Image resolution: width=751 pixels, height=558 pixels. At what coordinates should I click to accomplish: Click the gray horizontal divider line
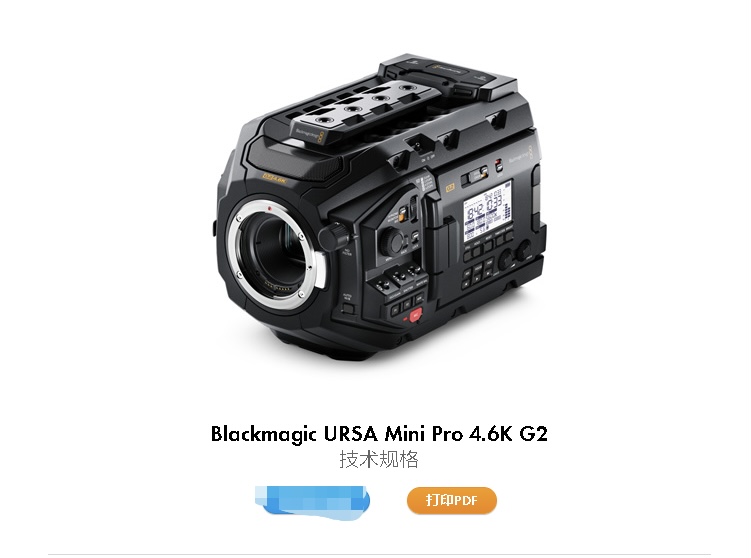pos(379,555)
